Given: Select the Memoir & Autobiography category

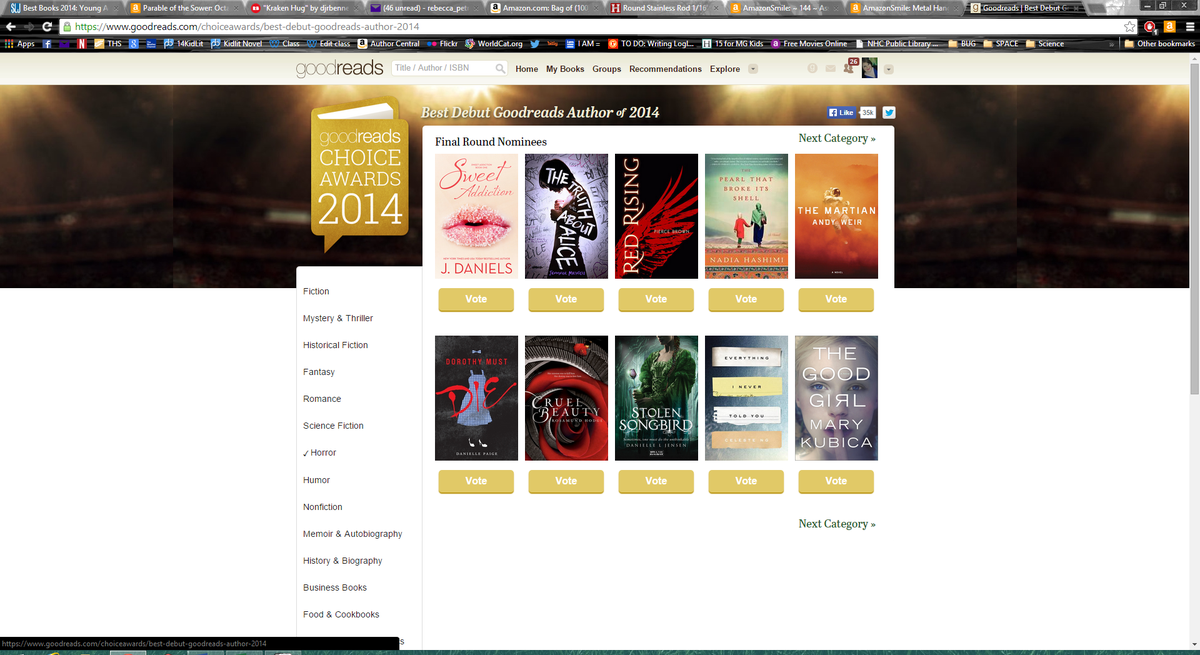Looking at the screenshot, I should (353, 534).
